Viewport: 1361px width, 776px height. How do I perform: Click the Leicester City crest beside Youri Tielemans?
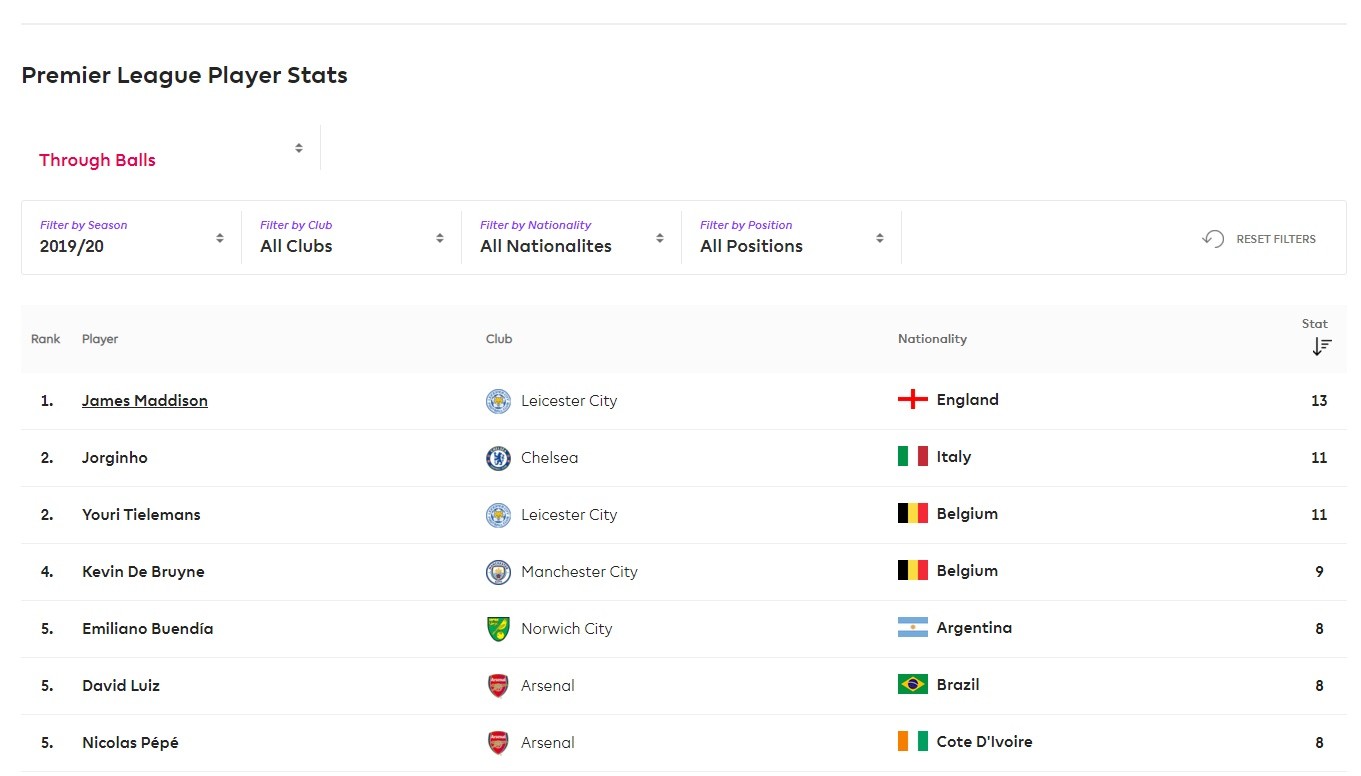point(498,515)
